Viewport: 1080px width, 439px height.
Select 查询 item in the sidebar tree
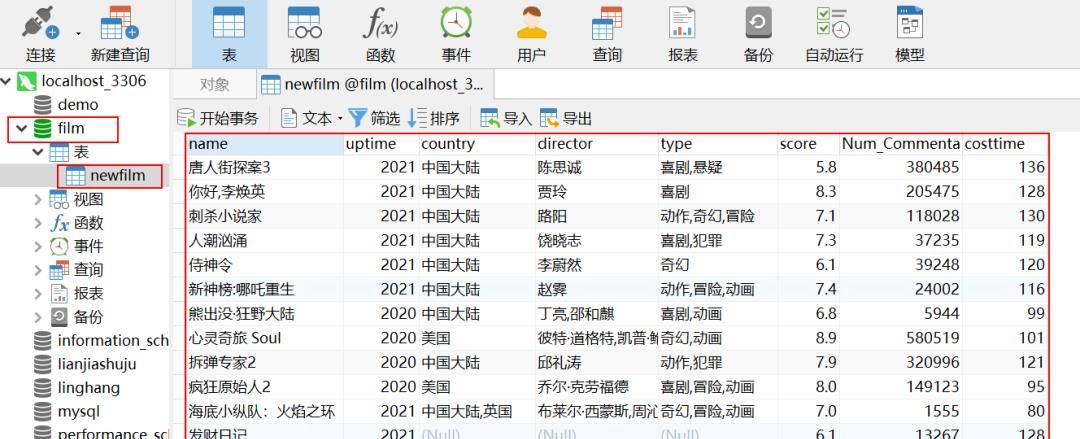88,269
